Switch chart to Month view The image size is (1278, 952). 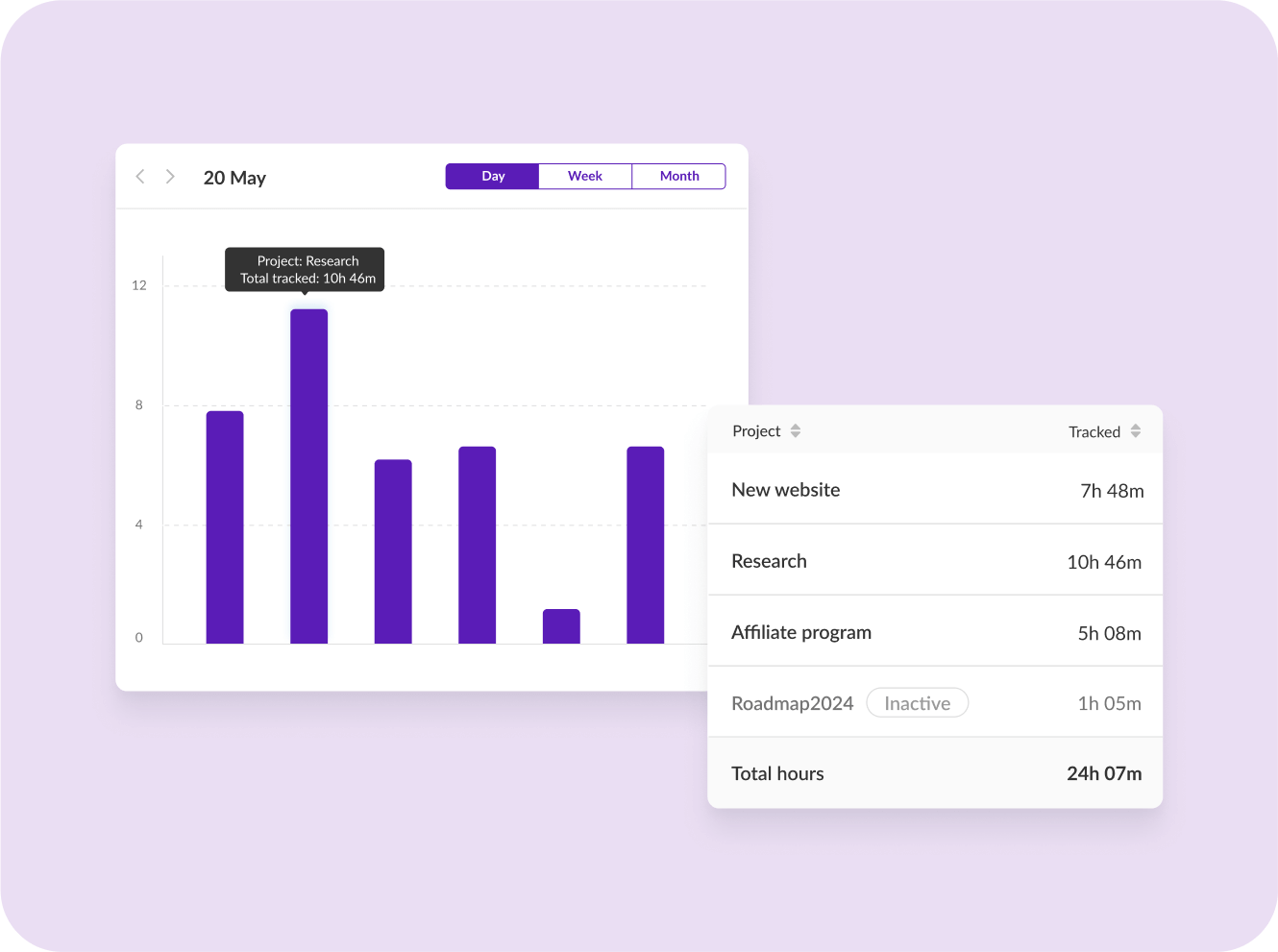(x=679, y=177)
